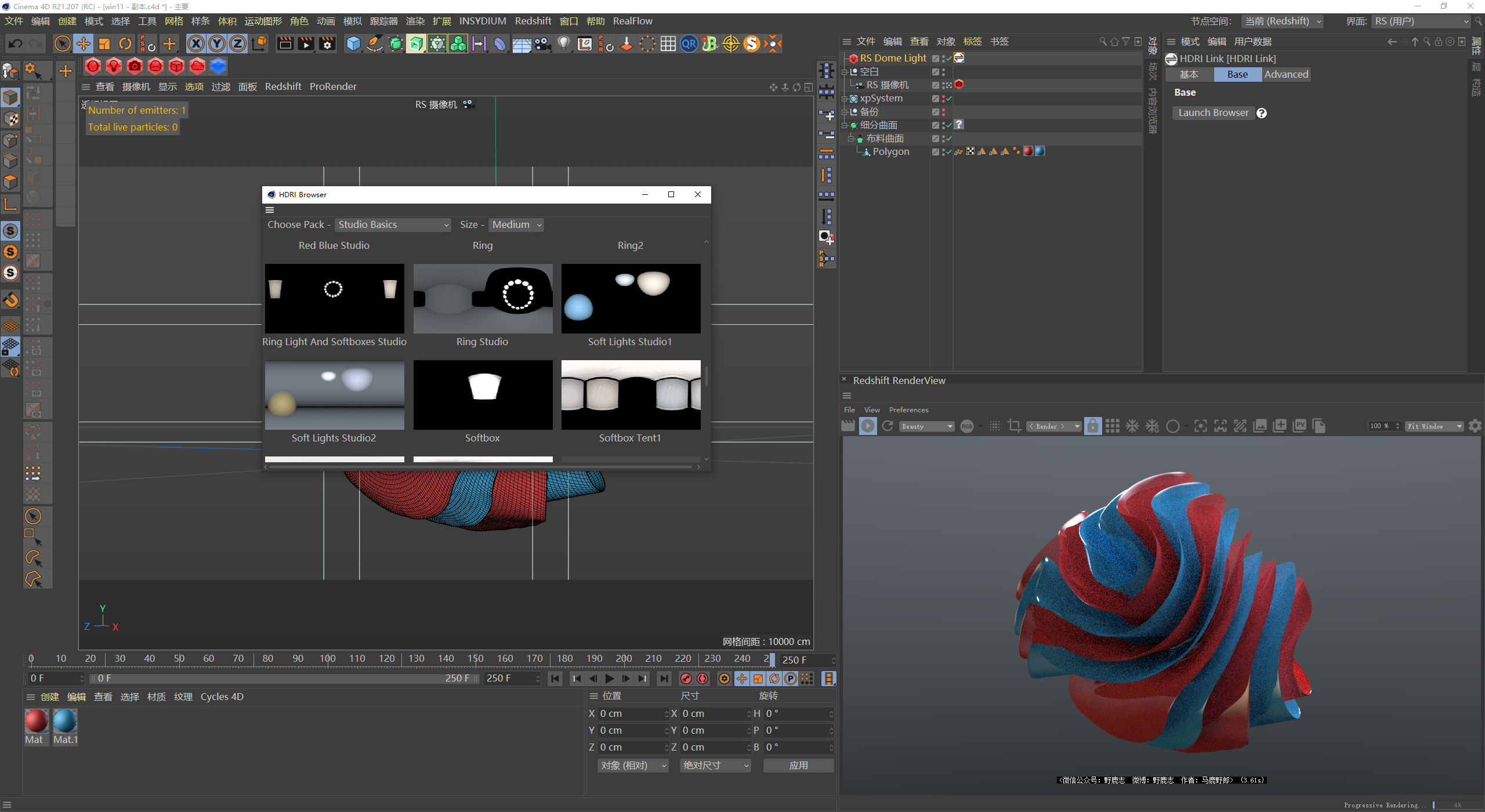Viewport: 1485px width, 812px height.
Task: Expand the xpSystem tree item
Action: [x=845, y=99]
